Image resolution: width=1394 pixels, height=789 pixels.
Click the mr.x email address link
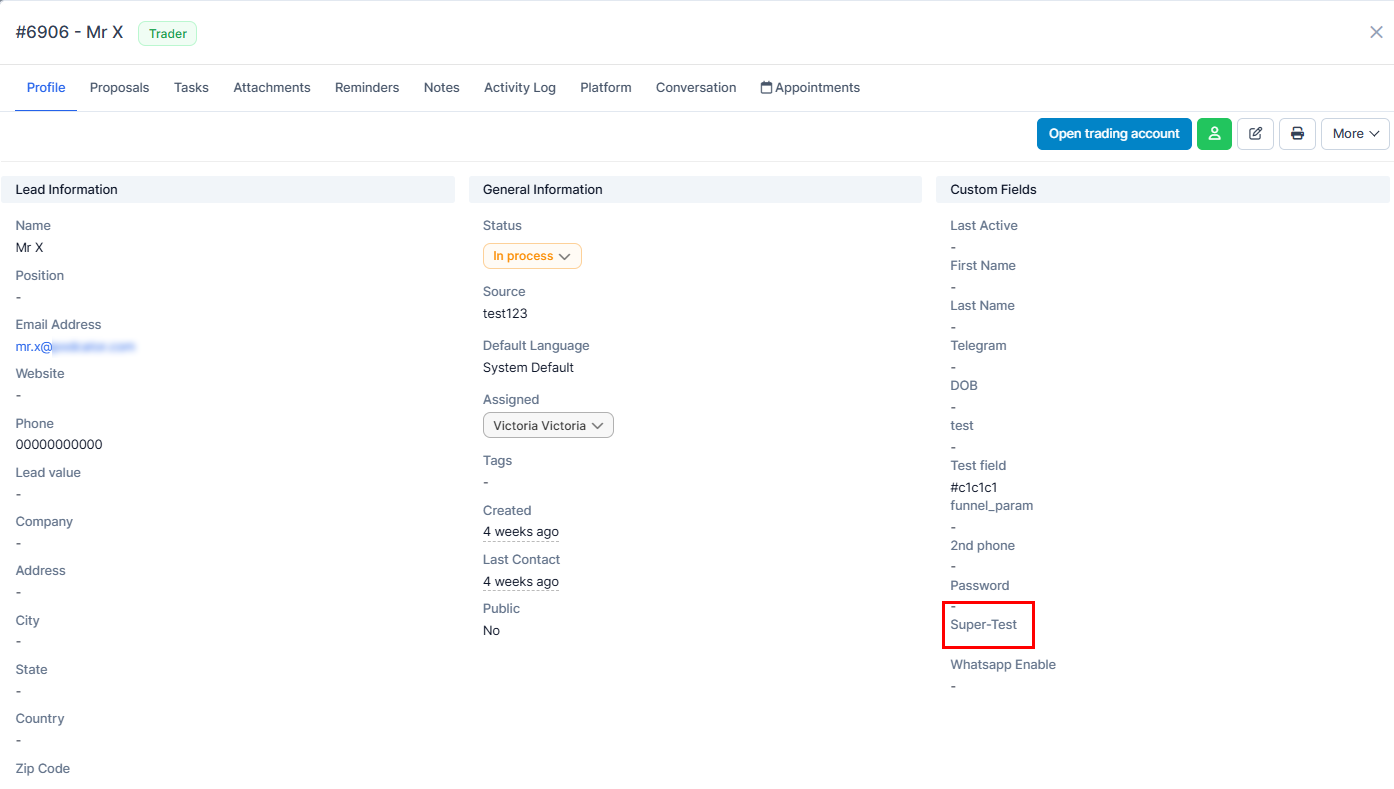[75, 347]
